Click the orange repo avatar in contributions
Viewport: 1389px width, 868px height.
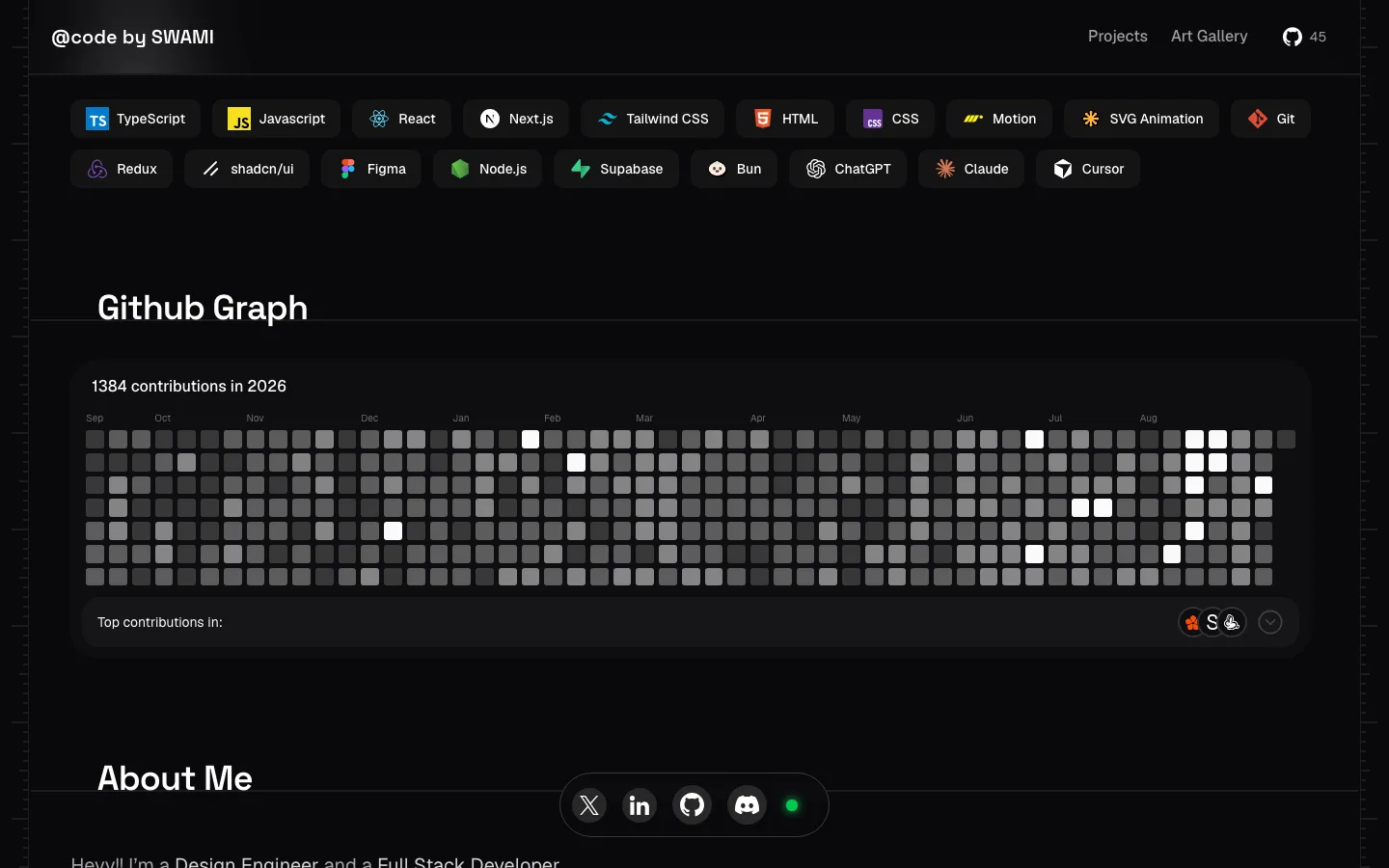click(1192, 622)
